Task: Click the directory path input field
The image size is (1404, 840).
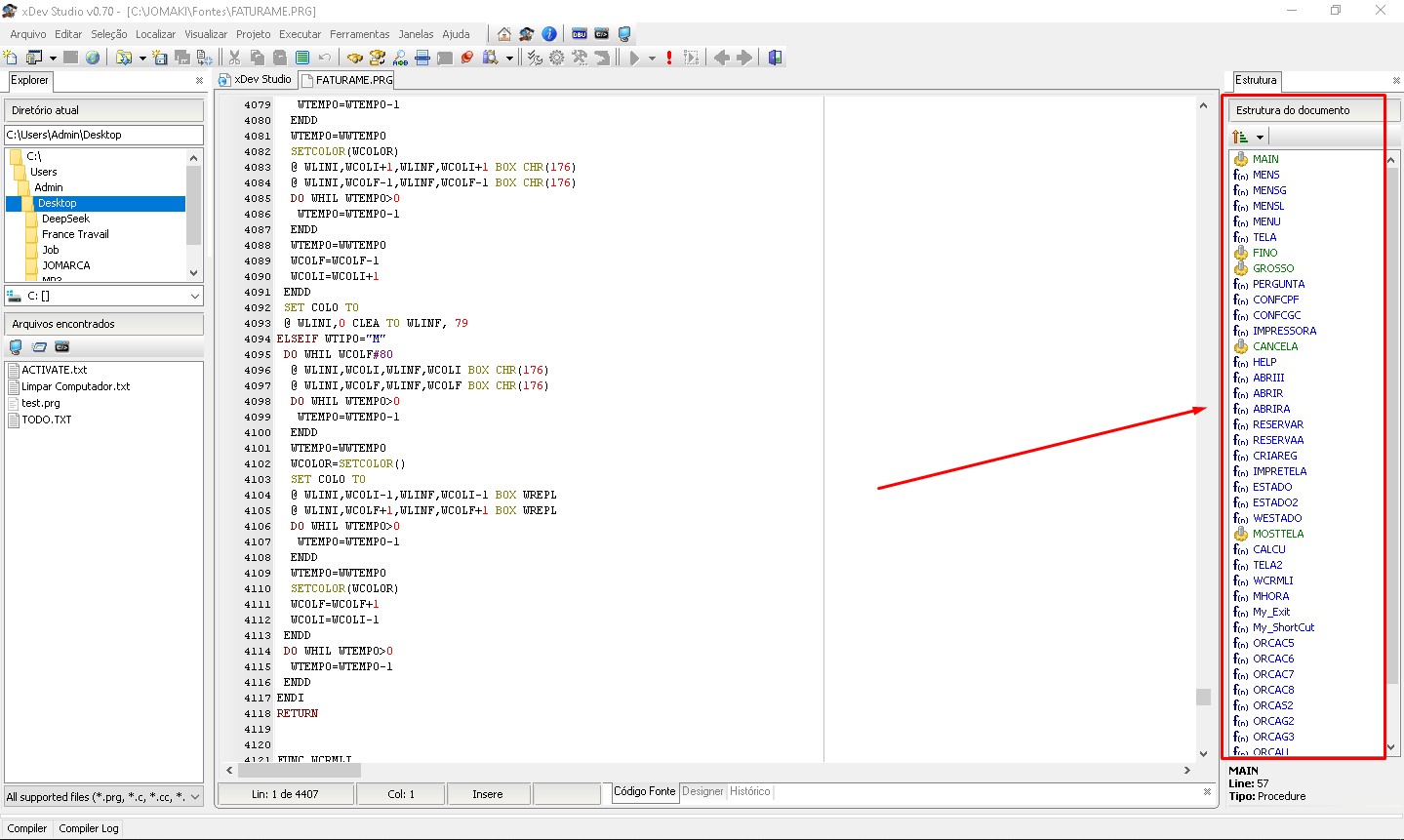Action: (x=103, y=135)
